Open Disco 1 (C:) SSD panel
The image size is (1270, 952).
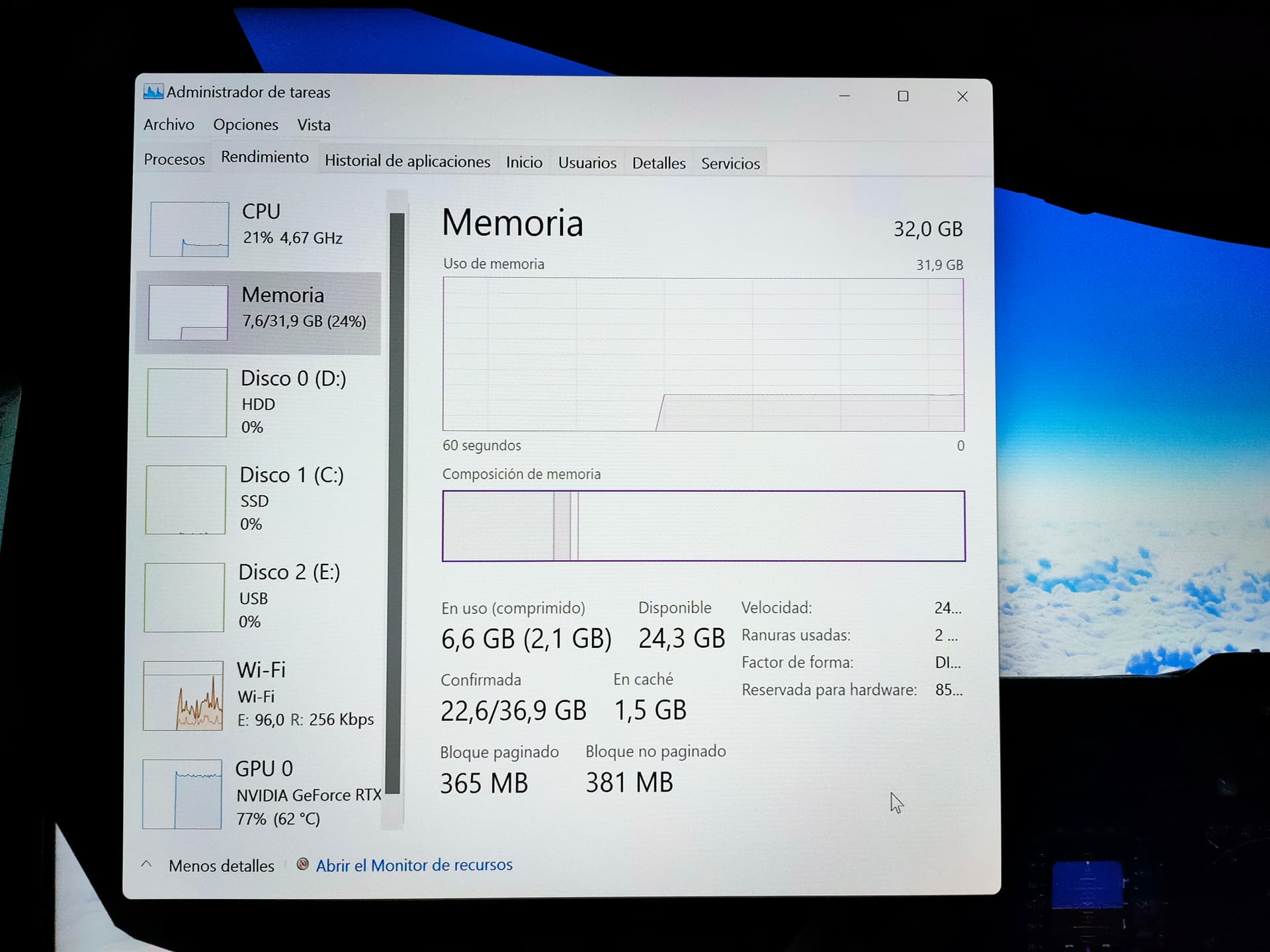coord(259,499)
